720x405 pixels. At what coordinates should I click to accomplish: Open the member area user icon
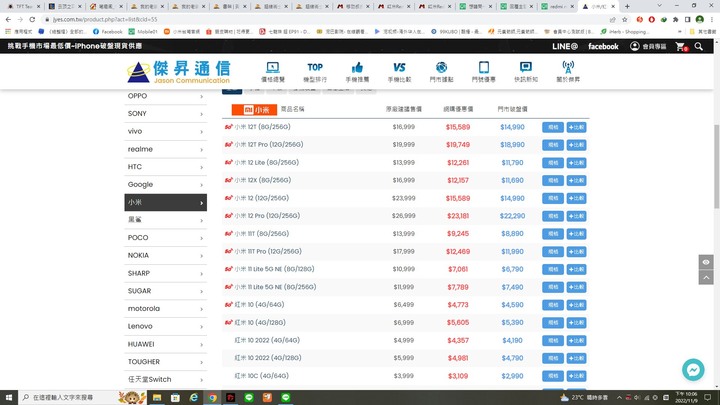648,46
